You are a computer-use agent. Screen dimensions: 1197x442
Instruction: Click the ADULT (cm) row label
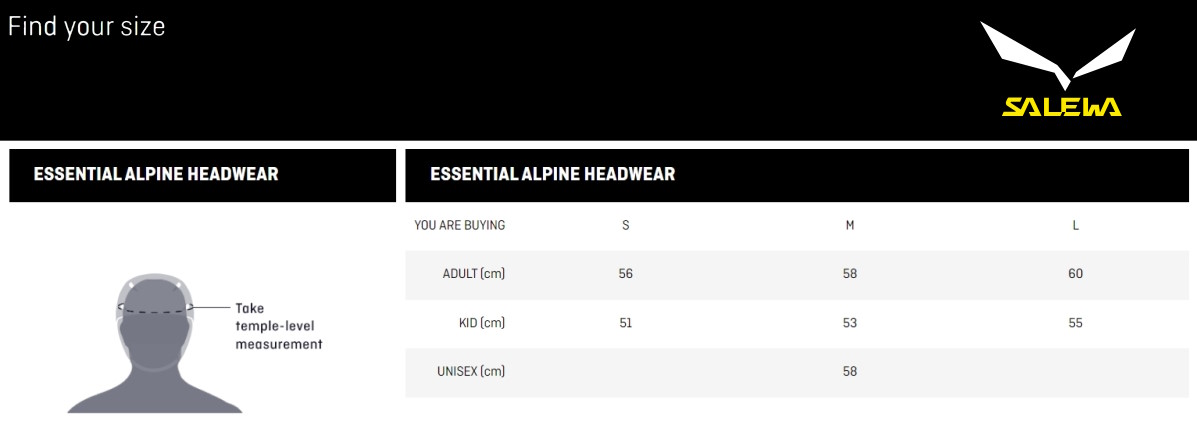click(x=473, y=273)
